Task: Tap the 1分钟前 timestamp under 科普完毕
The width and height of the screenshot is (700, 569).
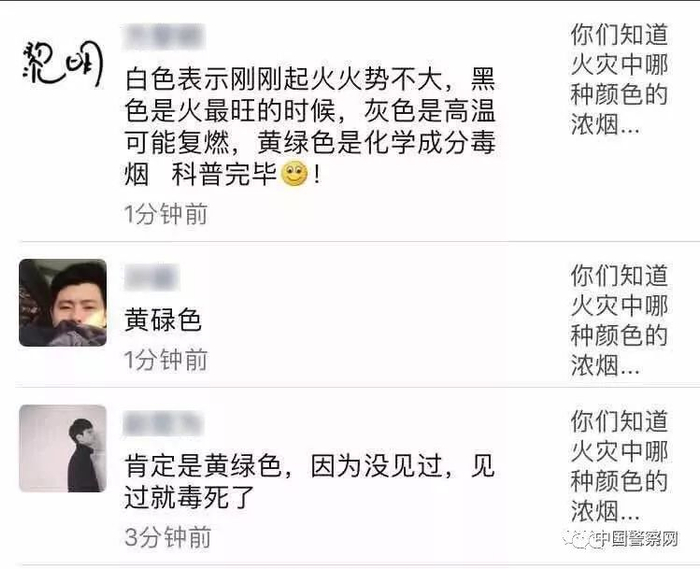Action: coord(166,214)
